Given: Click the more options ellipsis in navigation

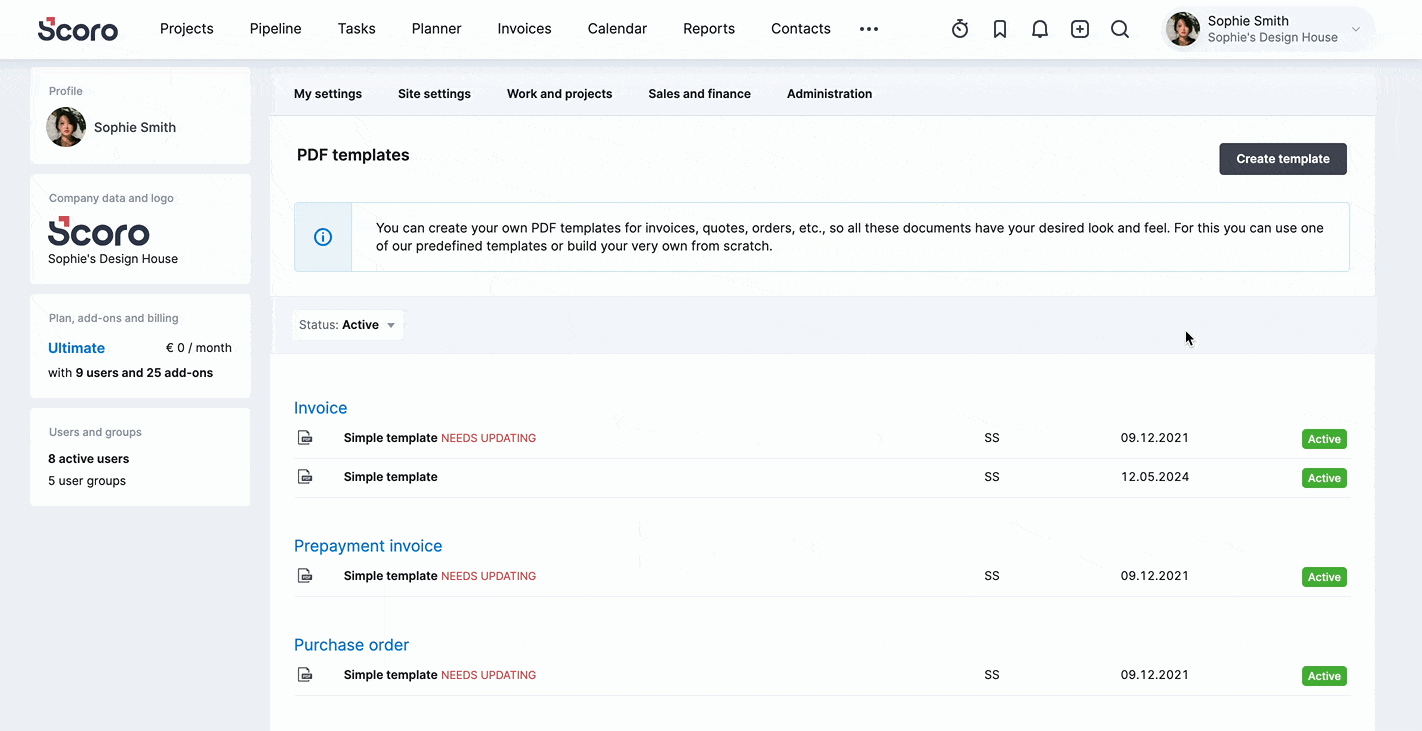Looking at the screenshot, I should 869,29.
